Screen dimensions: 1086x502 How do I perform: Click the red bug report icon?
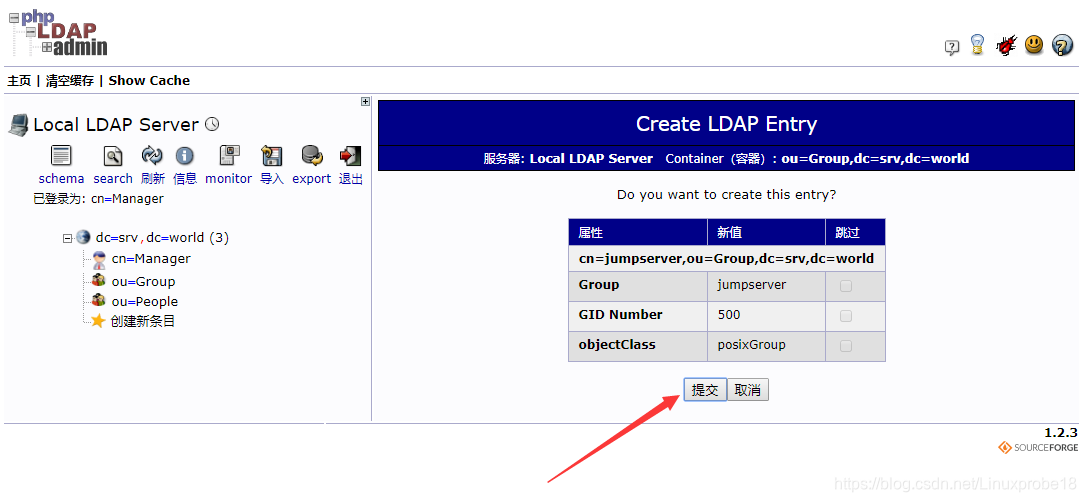point(1006,46)
